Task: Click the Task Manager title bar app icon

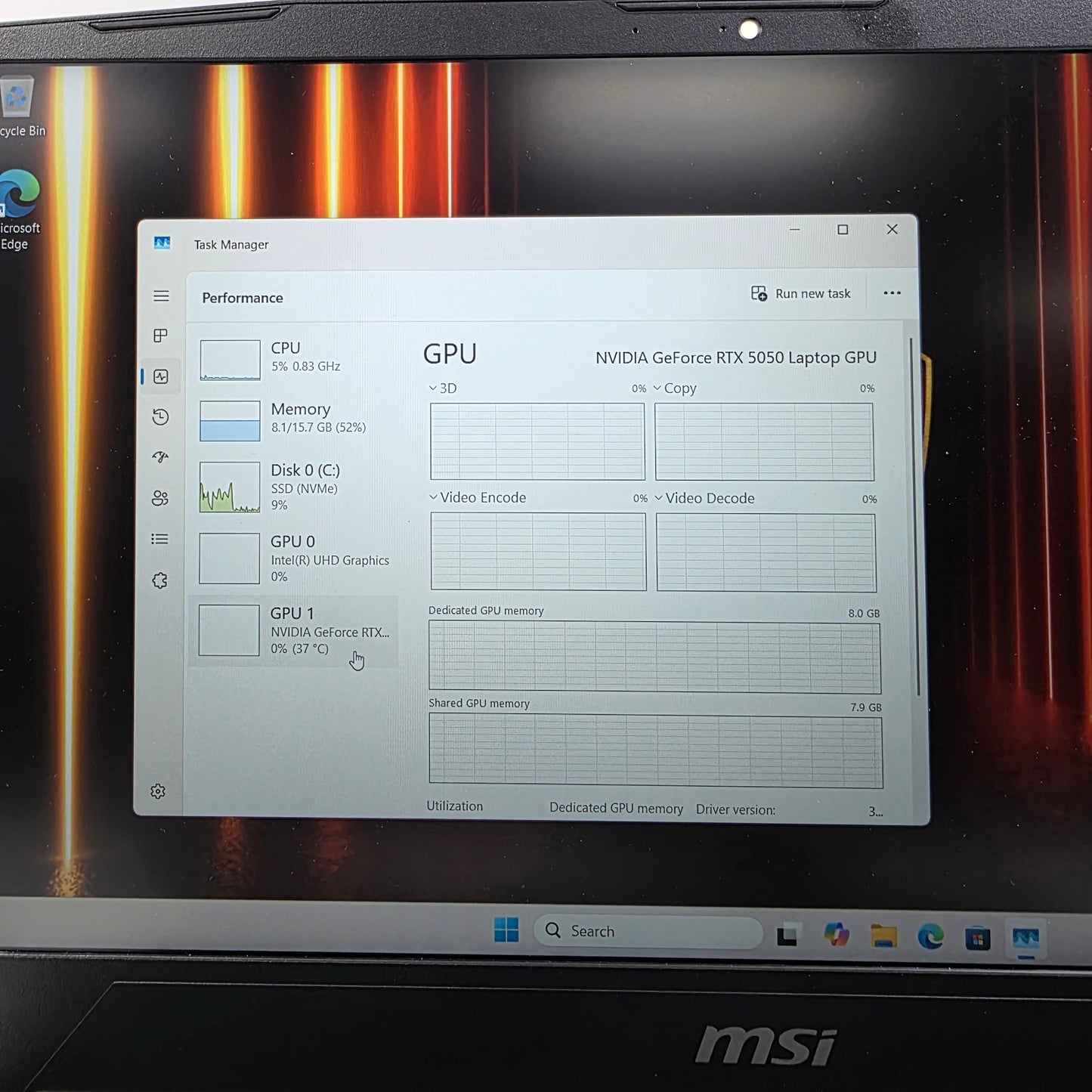Action: click(x=162, y=243)
